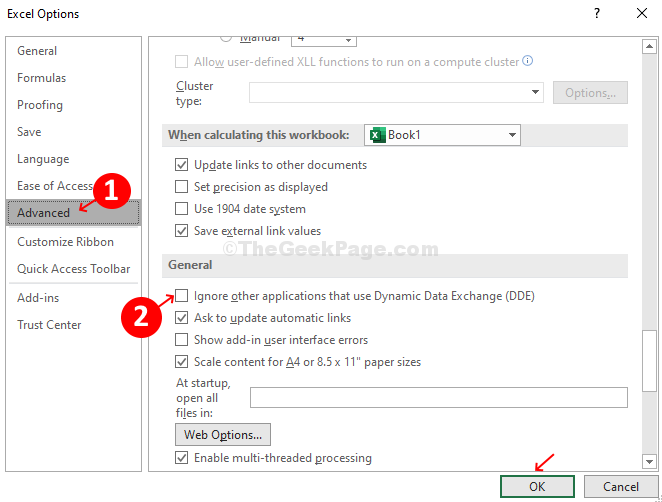Viewport: 662px width, 502px height.
Task: Select Language in the sidebar
Action: pyautogui.click(x=43, y=159)
